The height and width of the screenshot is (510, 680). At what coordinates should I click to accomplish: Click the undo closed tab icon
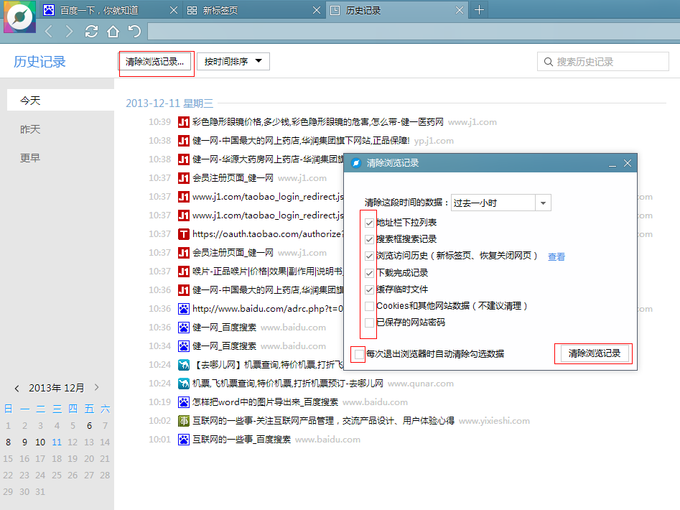134,31
